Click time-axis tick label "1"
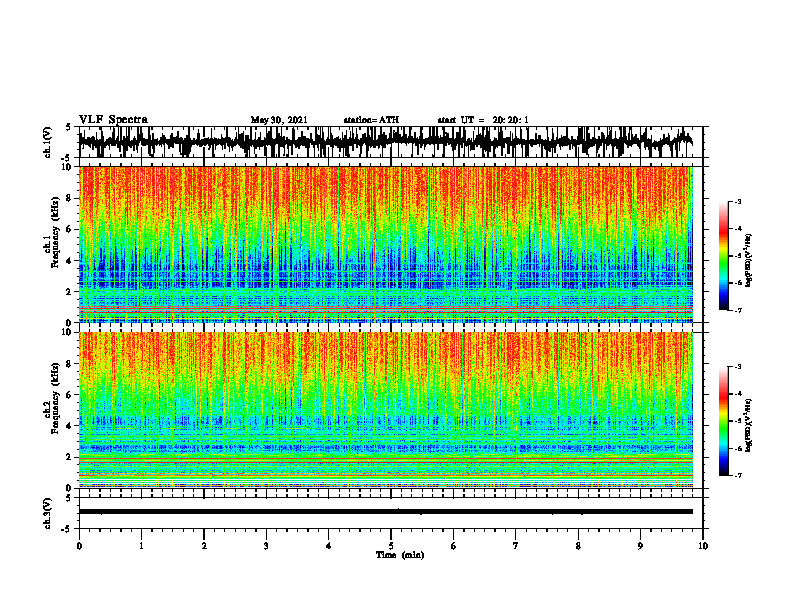This screenshot has width=792, height=612. tap(141, 546)
